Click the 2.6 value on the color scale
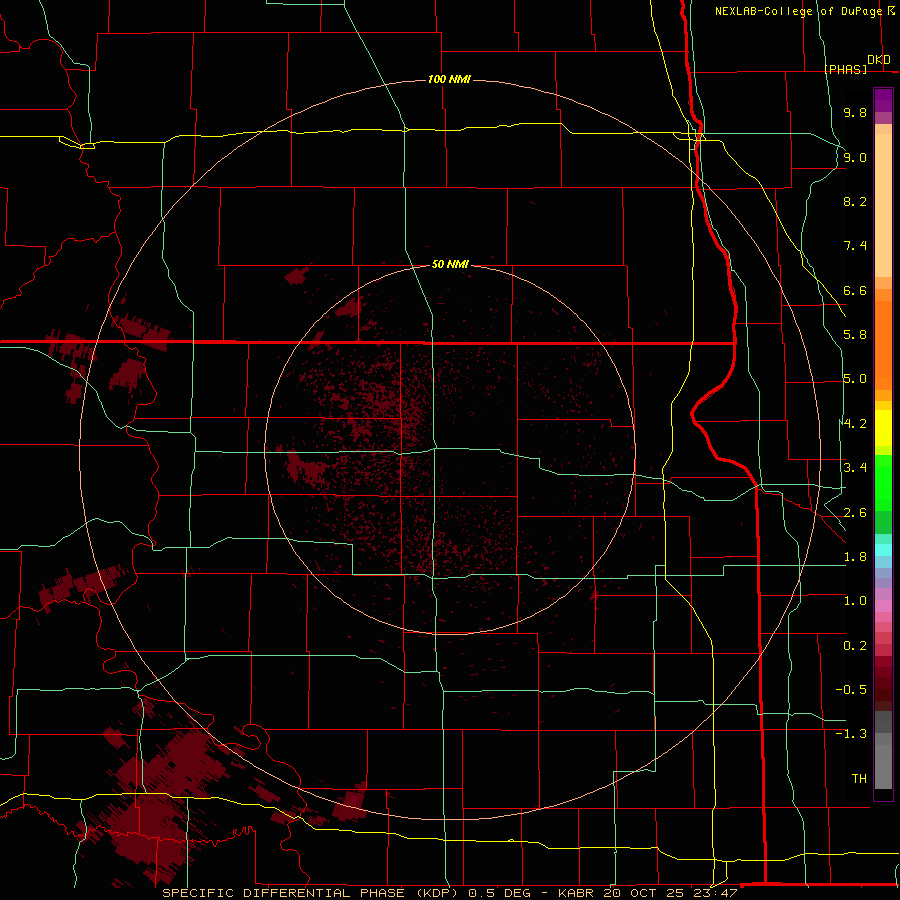The width and height of the screenshot is (900, 900). click(x=855, y=513)
